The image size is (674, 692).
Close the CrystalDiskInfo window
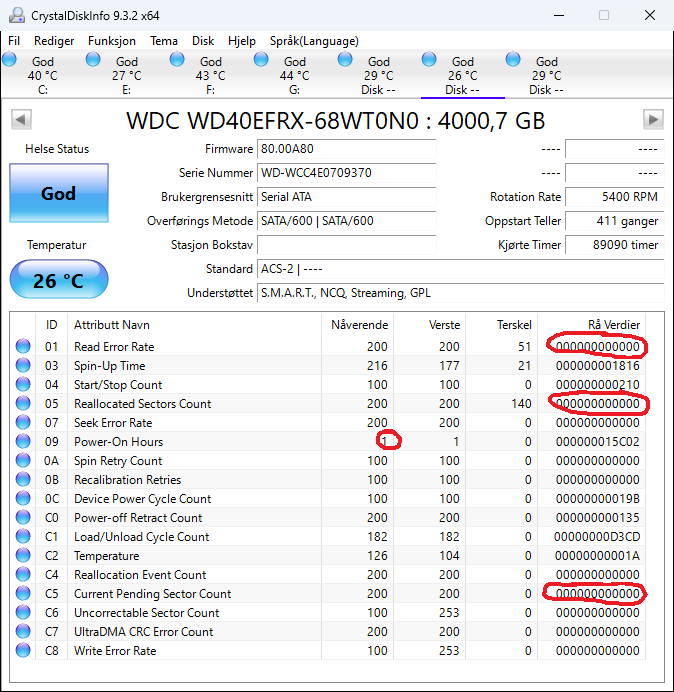point(650,15)
